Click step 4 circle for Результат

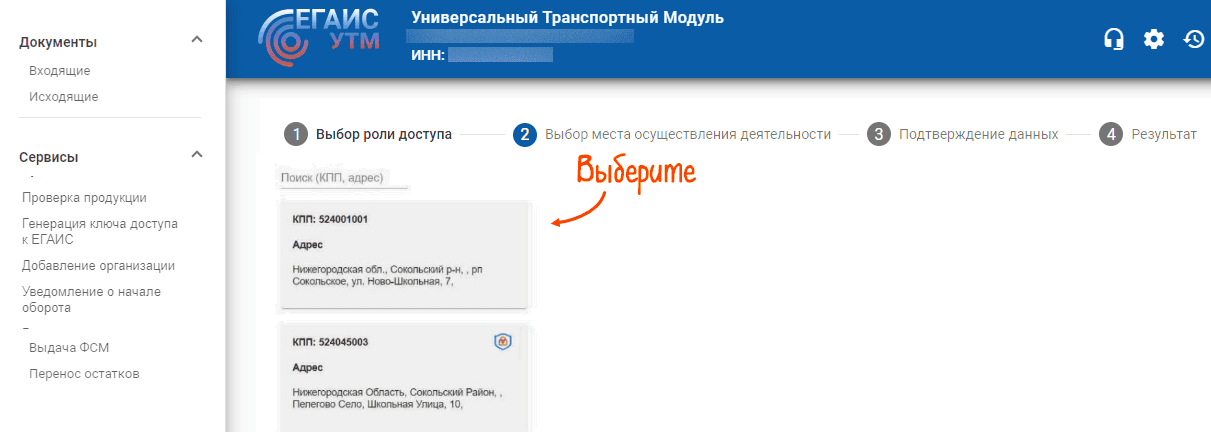coord(1110,134)
